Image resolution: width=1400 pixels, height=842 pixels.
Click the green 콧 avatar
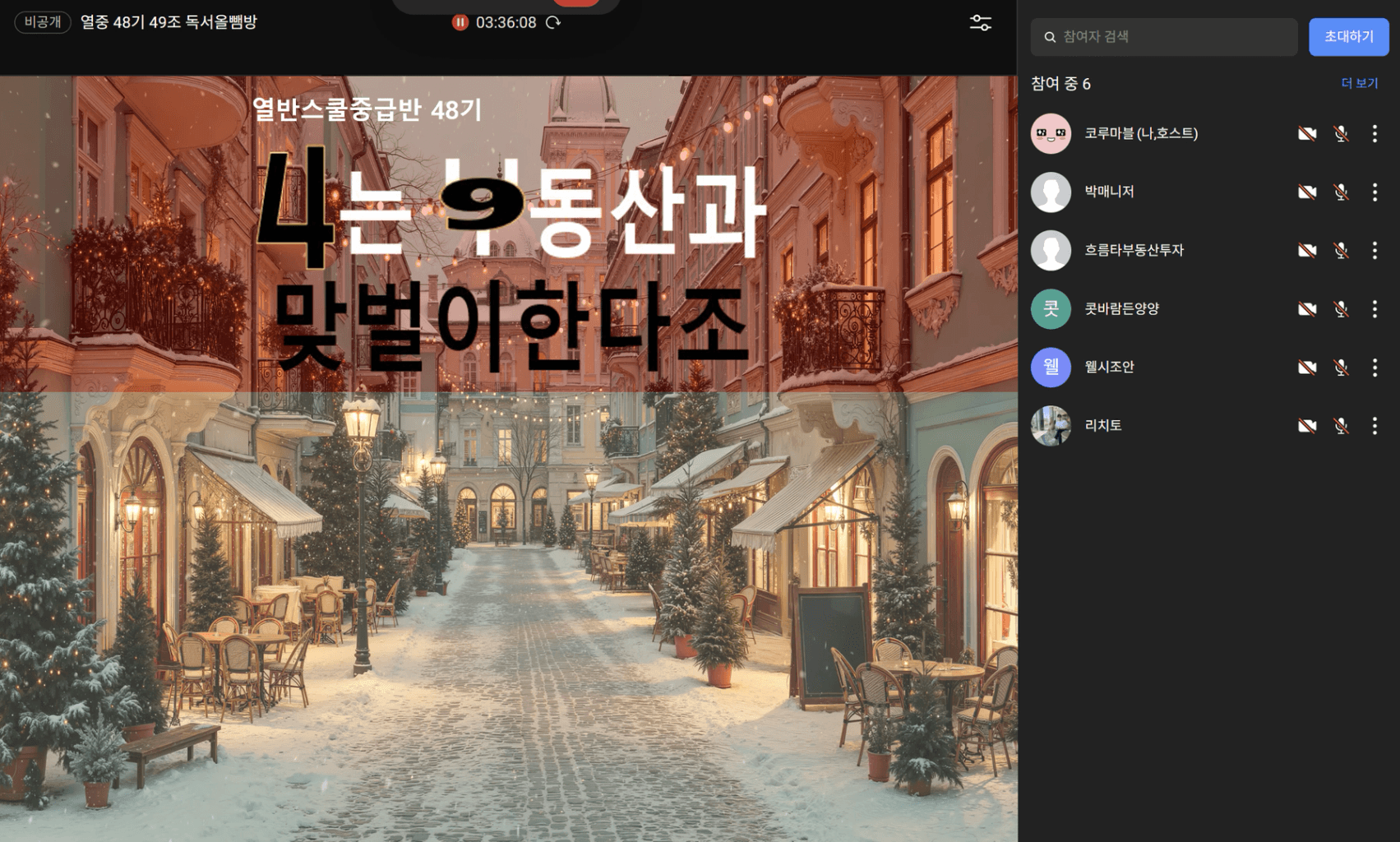click(x=1051, y=308)
